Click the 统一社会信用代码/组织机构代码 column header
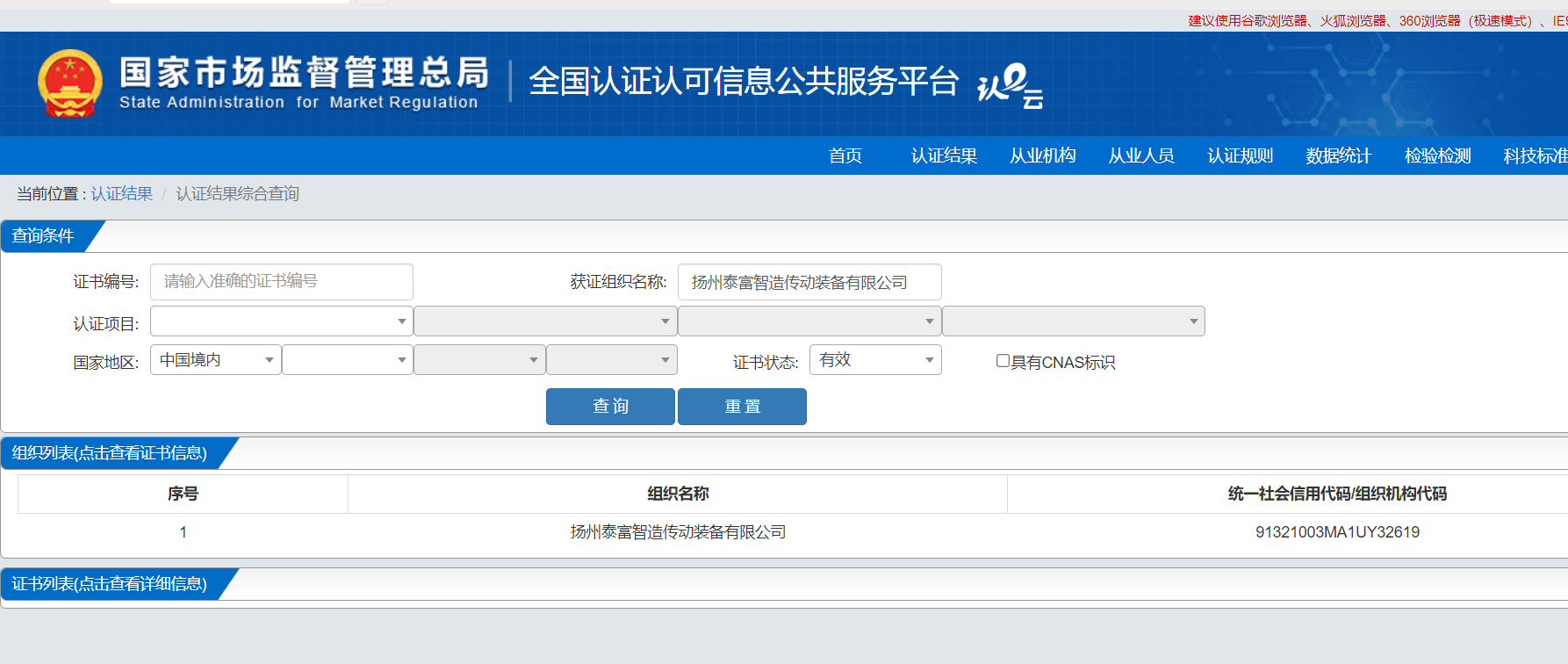This screenshot has width=1568, height=664. click(1337, 494)
